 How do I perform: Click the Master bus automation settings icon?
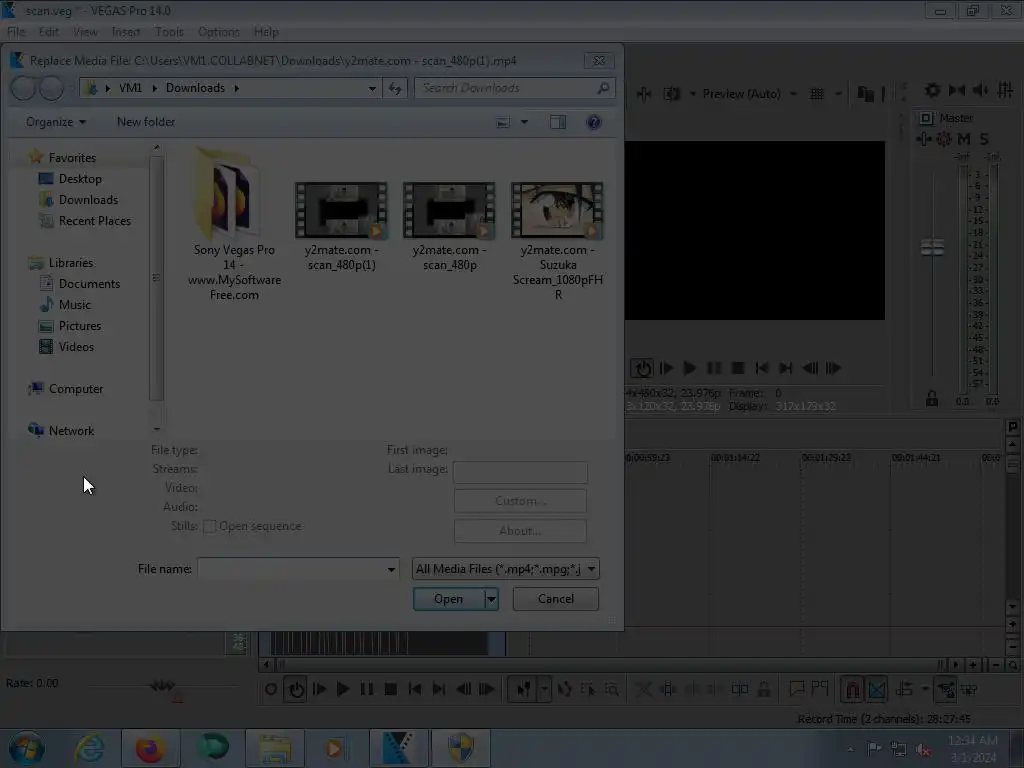pyautogui.click(x=943, y=138)
